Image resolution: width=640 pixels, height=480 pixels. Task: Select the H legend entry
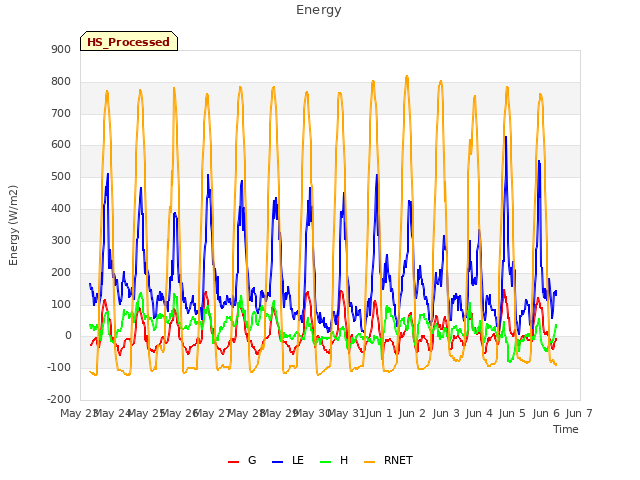tap(334, 460)
